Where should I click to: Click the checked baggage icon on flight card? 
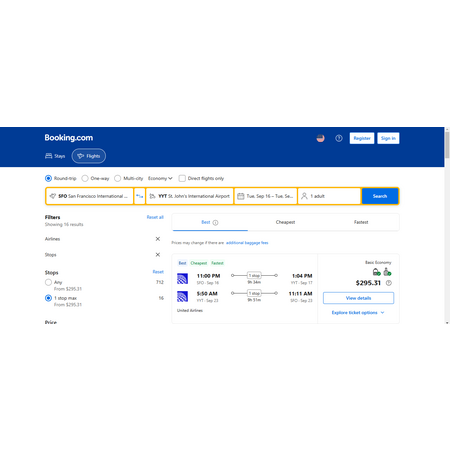tap(387, 272)
